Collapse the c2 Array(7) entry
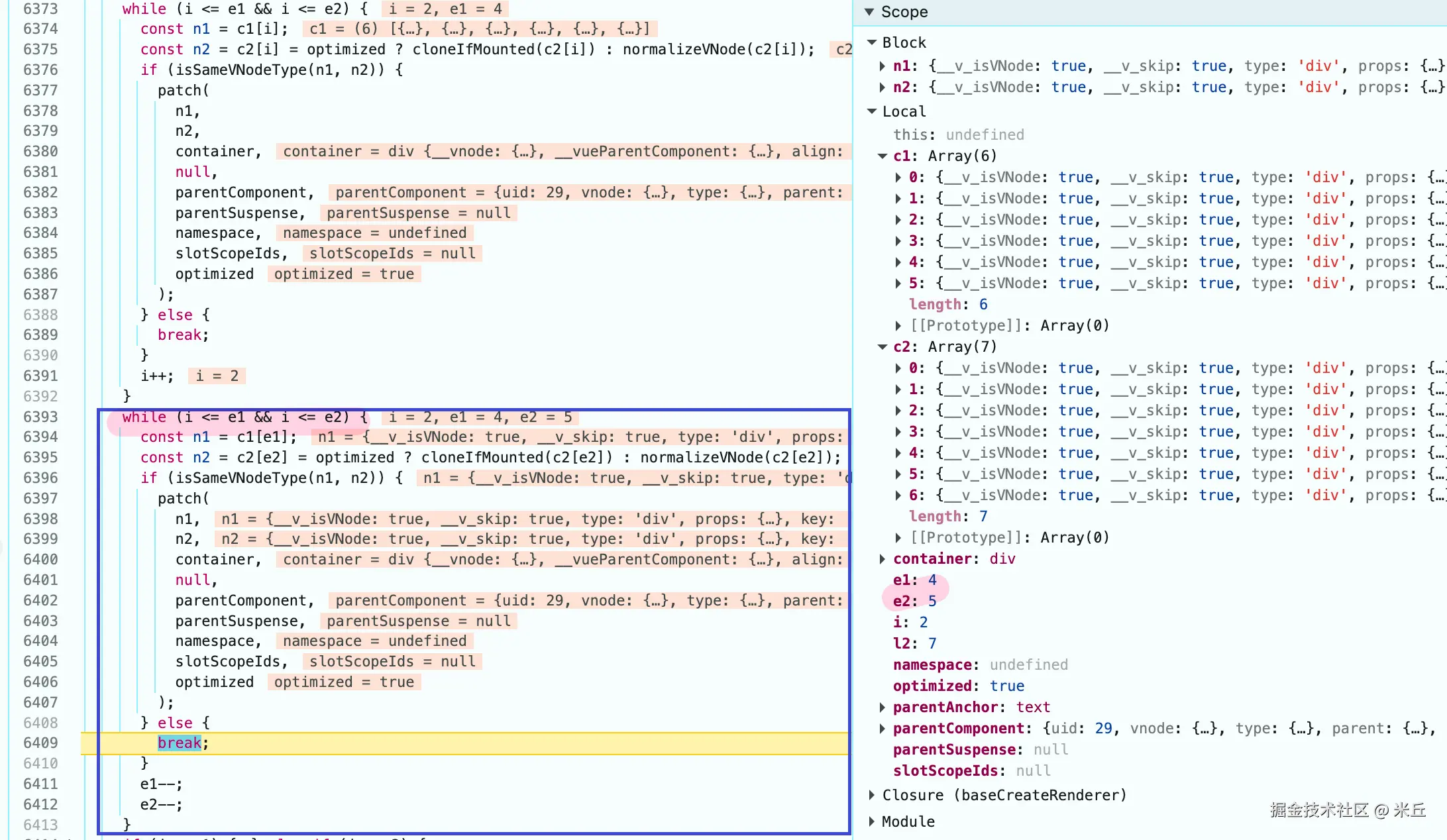 [883, 347]
